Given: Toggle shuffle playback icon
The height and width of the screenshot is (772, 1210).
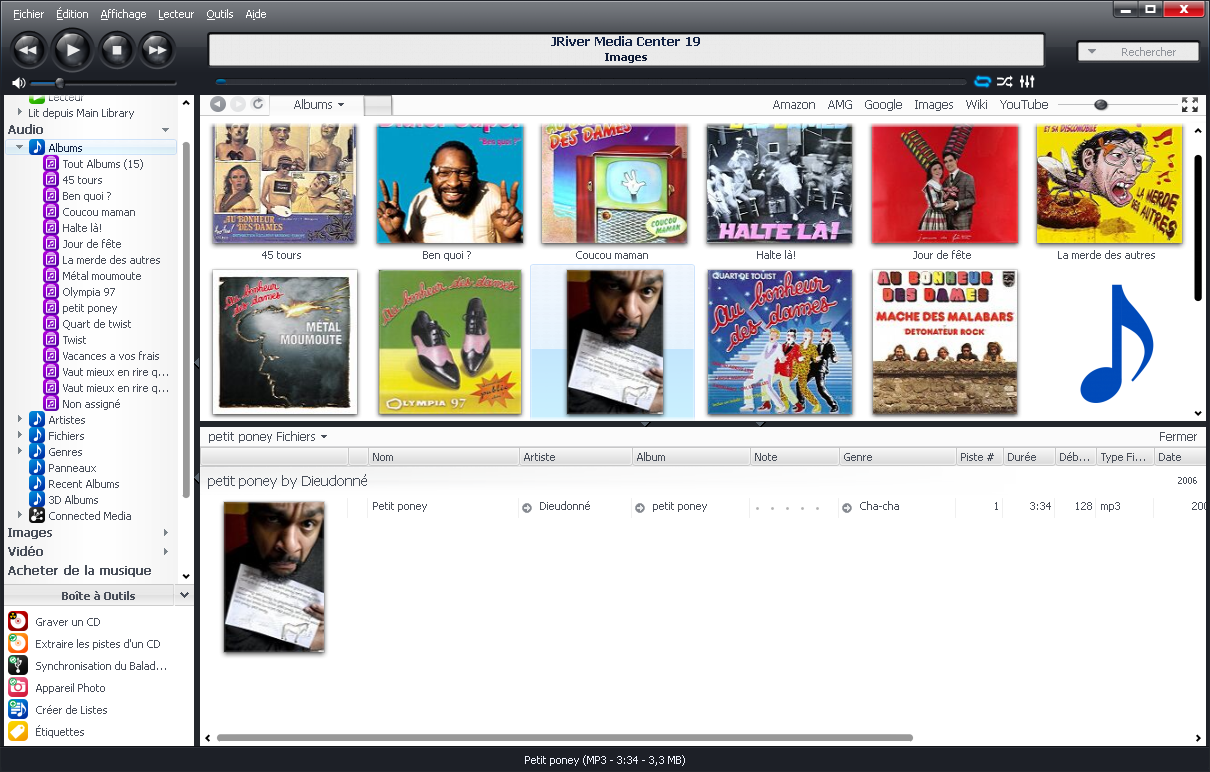Looking at the screenshot, I should [x=1004, y=82].
